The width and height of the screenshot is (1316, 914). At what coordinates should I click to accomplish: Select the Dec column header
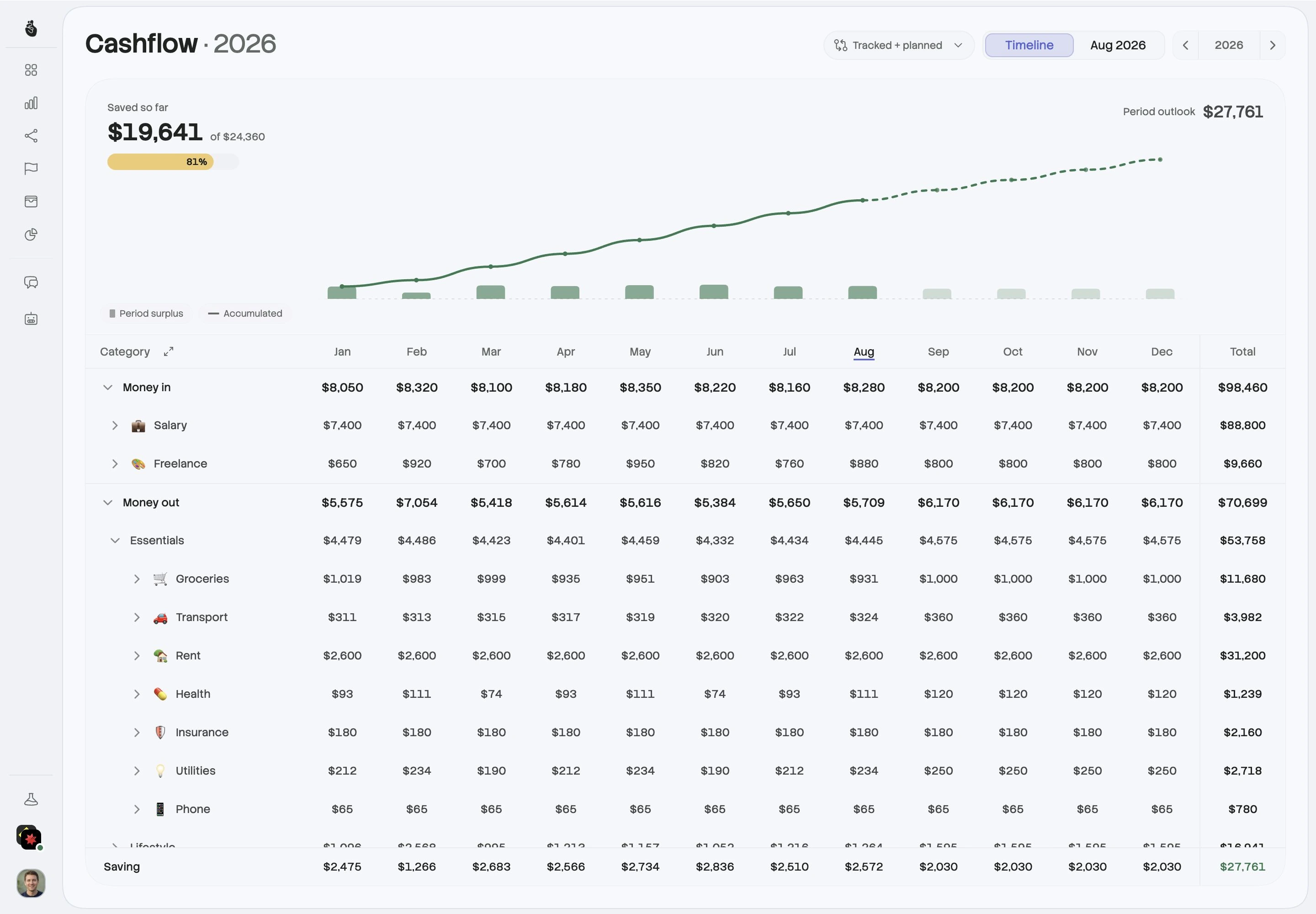coord(1162,351)
